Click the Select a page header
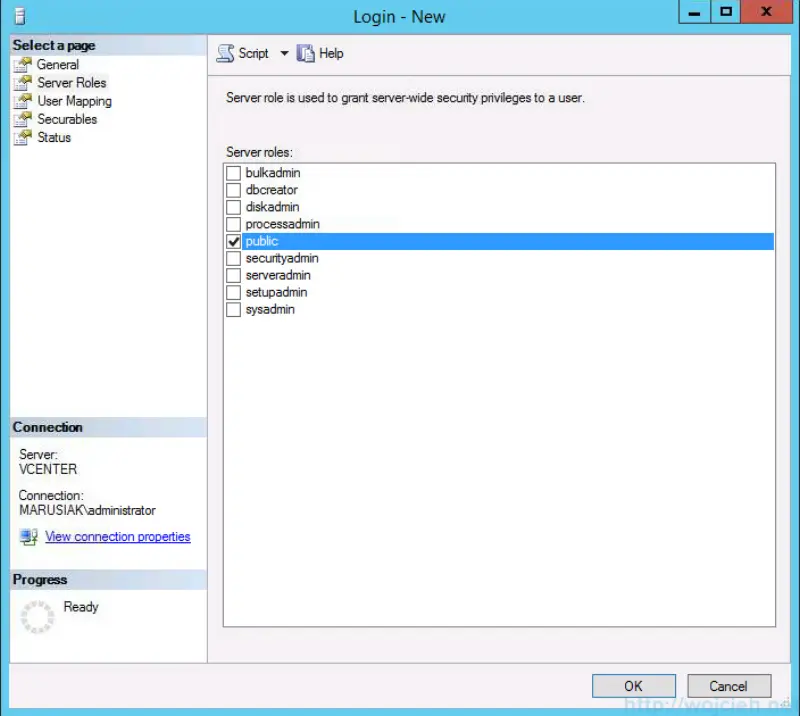The height and width of the screenshot is (716, 800). tap(53, 45)
